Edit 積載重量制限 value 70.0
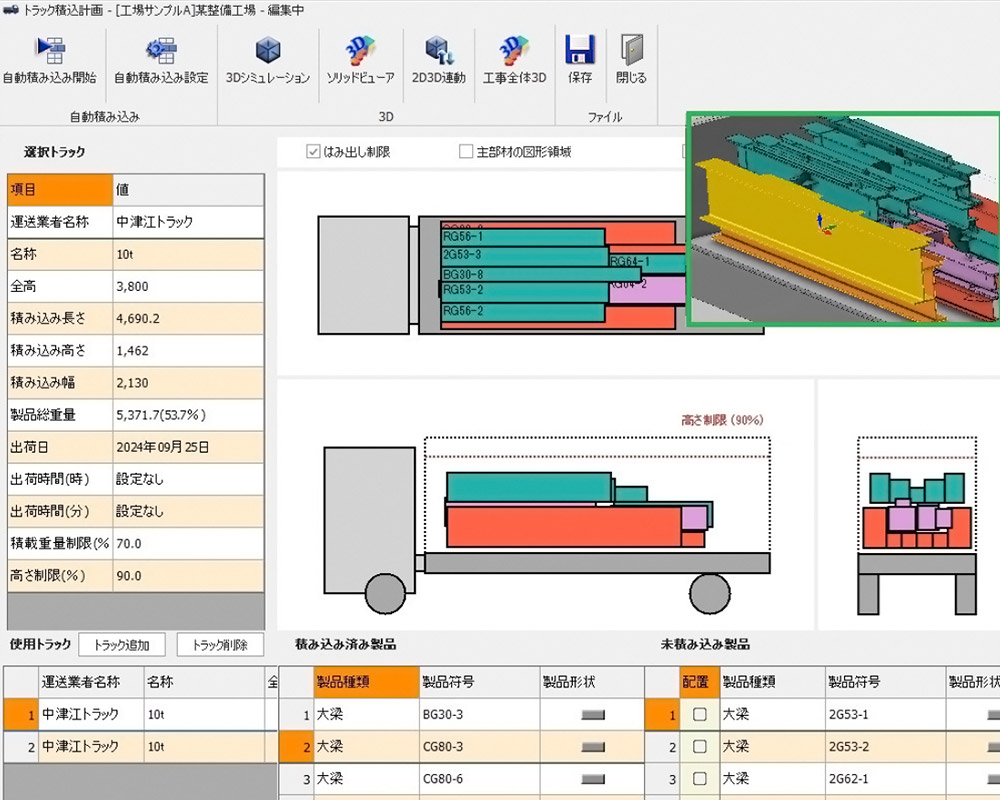 188,544
